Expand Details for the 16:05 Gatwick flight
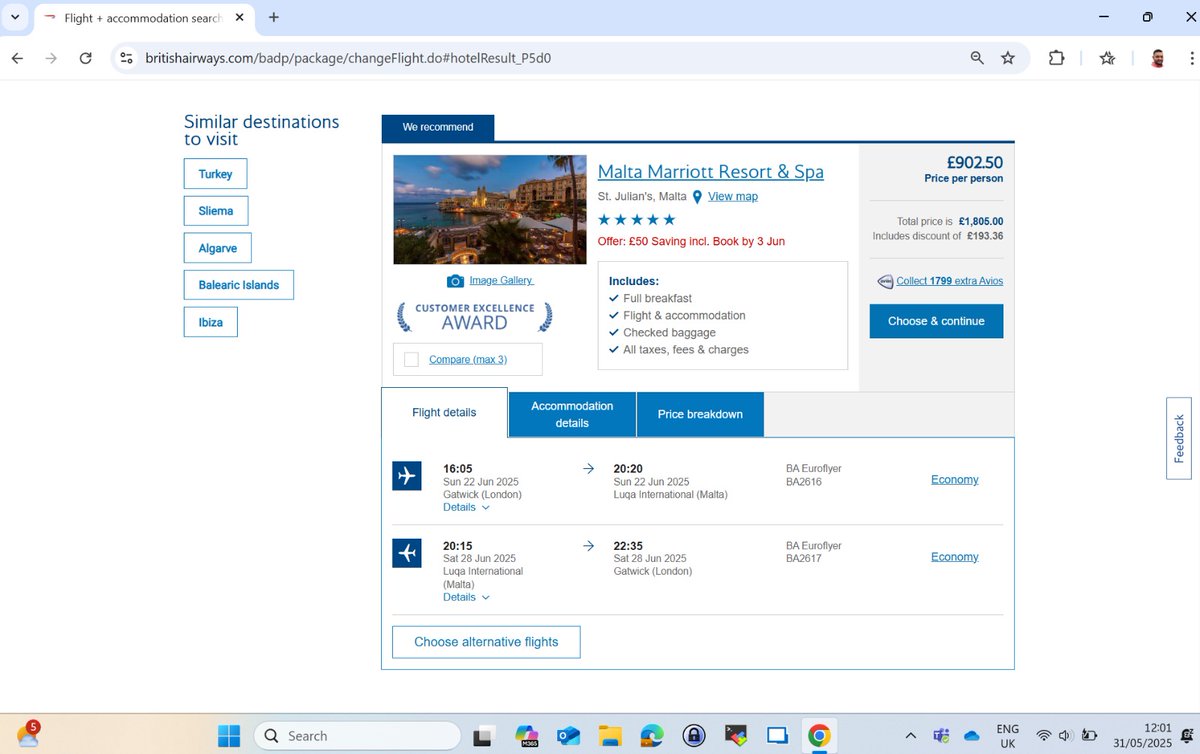1200x754 pixels. pos(466,507)
